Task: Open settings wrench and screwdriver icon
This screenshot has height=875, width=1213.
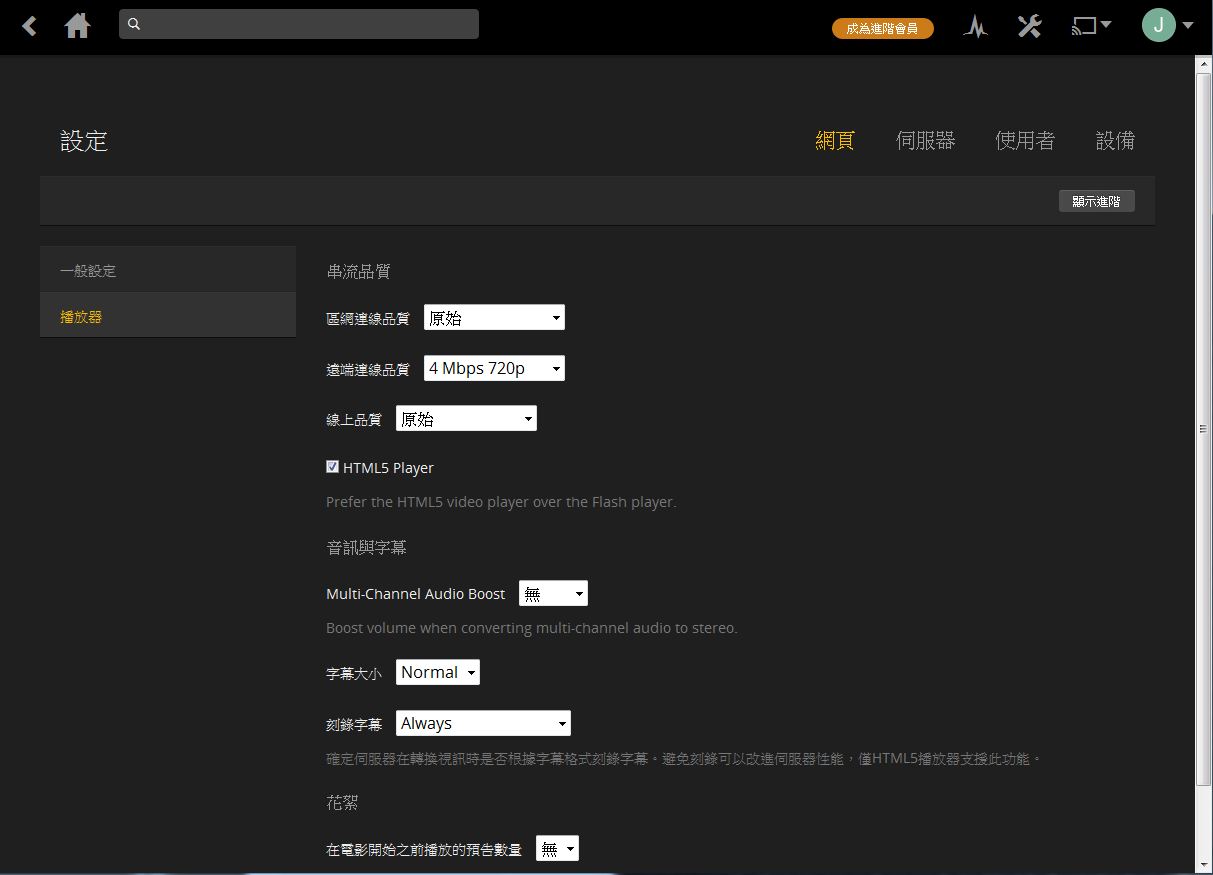Action: click(x=1029, y=26)
